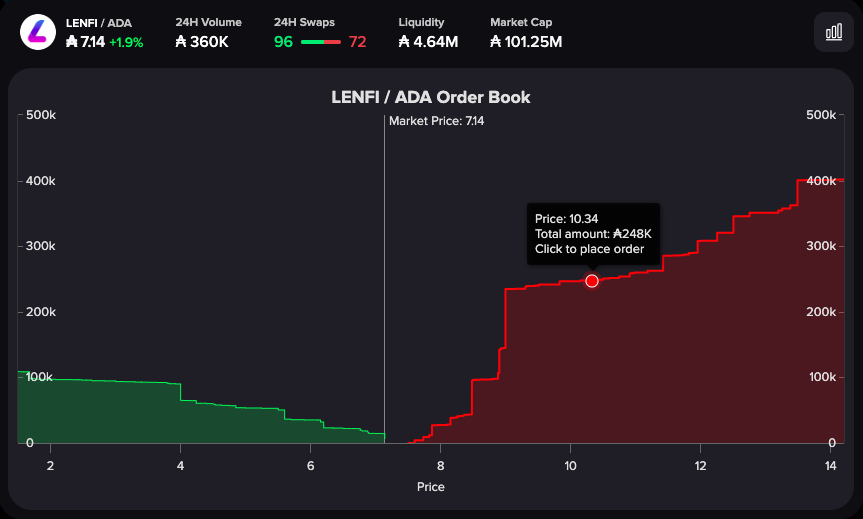Screen dimensions: 863x519
Task: Toggle the chart view bar icon button
Action: pyautogui.click(x=834, y=32)
